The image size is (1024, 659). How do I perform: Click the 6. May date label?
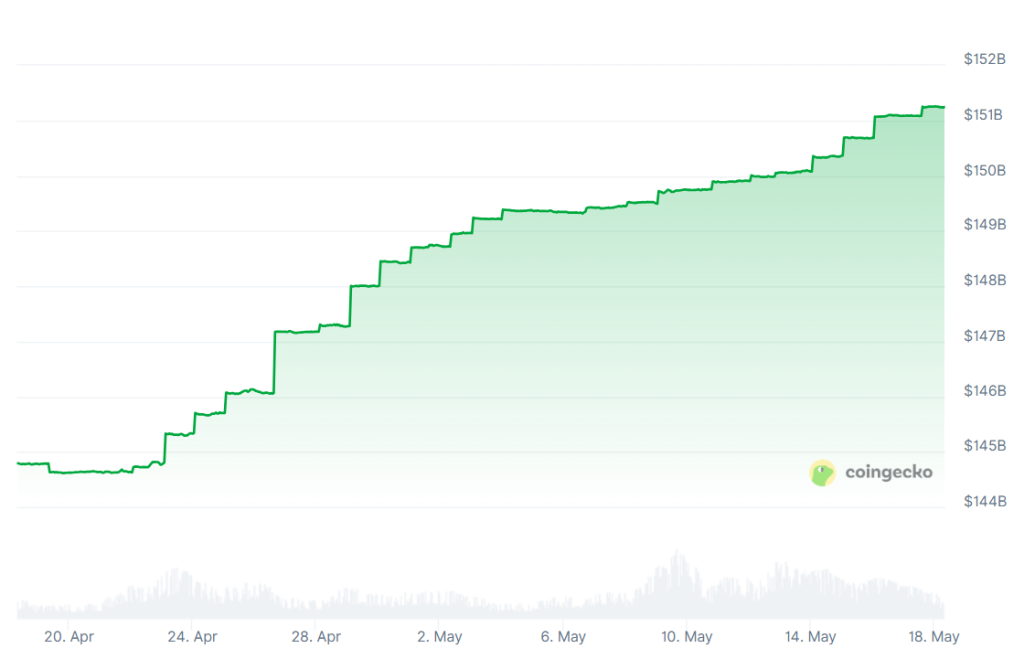[x=563, y=636]
